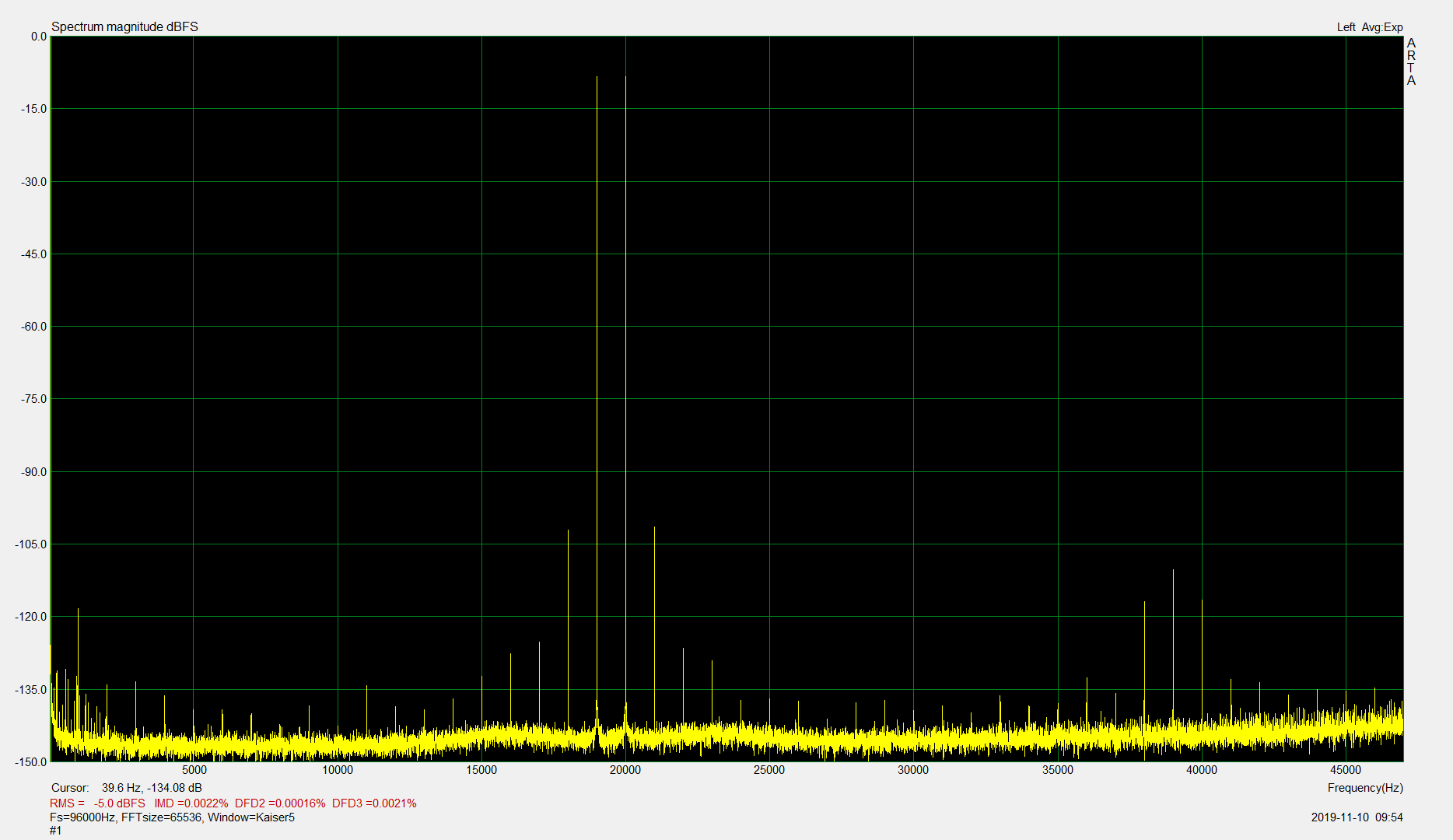The width and height of the screenshot is (1453, 840).
Task: Click the 45000 frequency axis label
Action: 1346,770
